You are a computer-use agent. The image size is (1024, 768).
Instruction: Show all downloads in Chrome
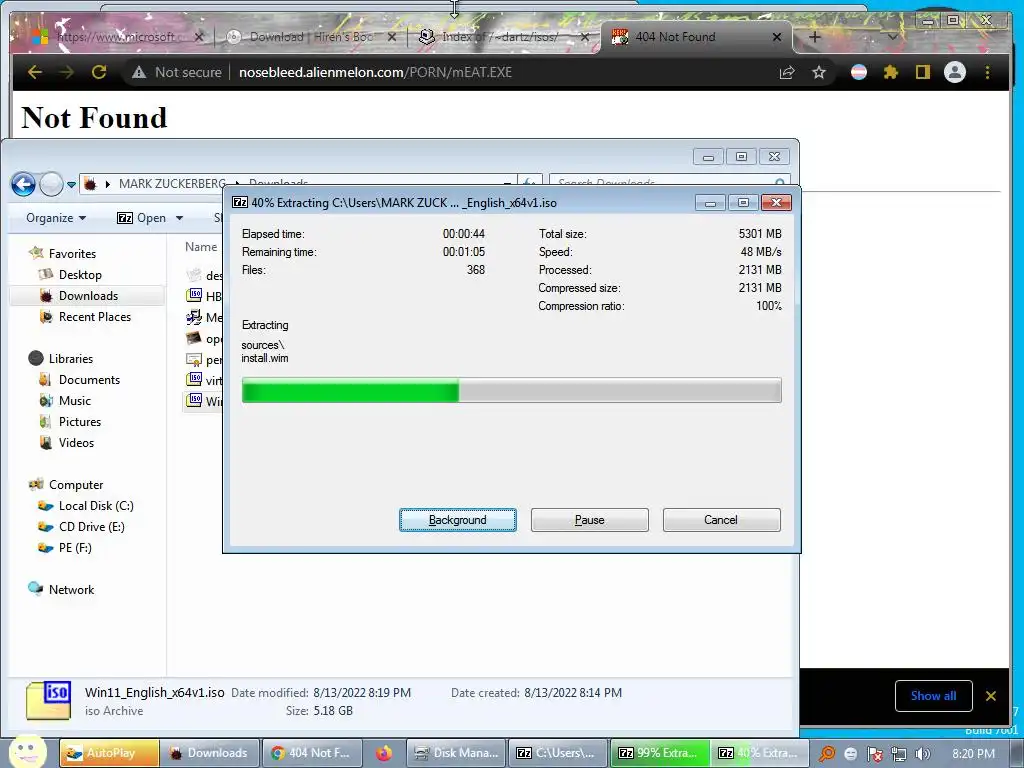tap(933, 696)
